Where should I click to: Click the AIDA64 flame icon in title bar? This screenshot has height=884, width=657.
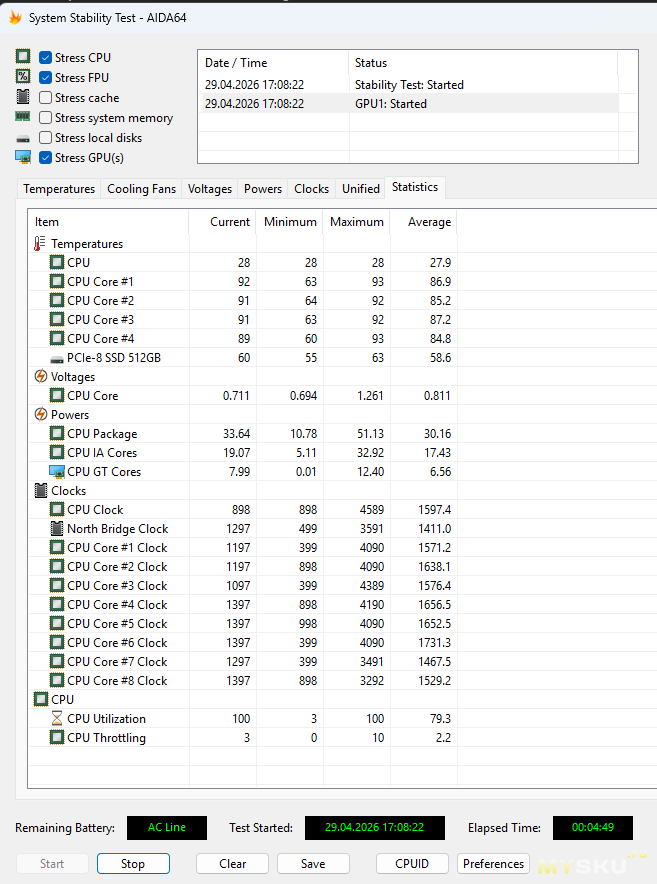tap(15, 17)
